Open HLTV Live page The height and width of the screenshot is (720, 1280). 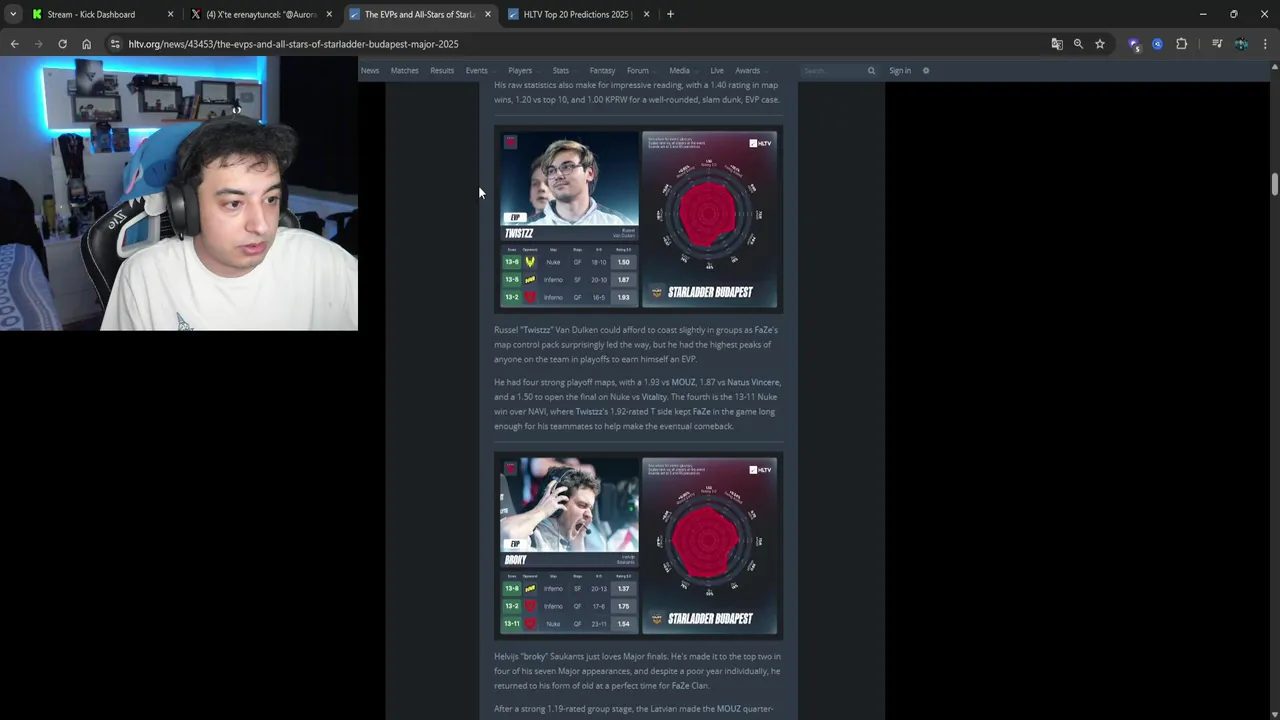pos(717,71)
